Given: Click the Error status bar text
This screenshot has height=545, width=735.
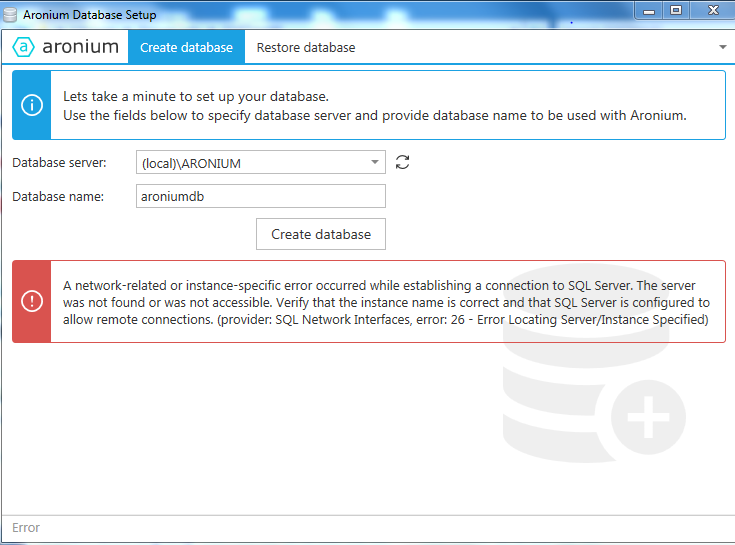Looking at the screenshot, I should [26, 528].
